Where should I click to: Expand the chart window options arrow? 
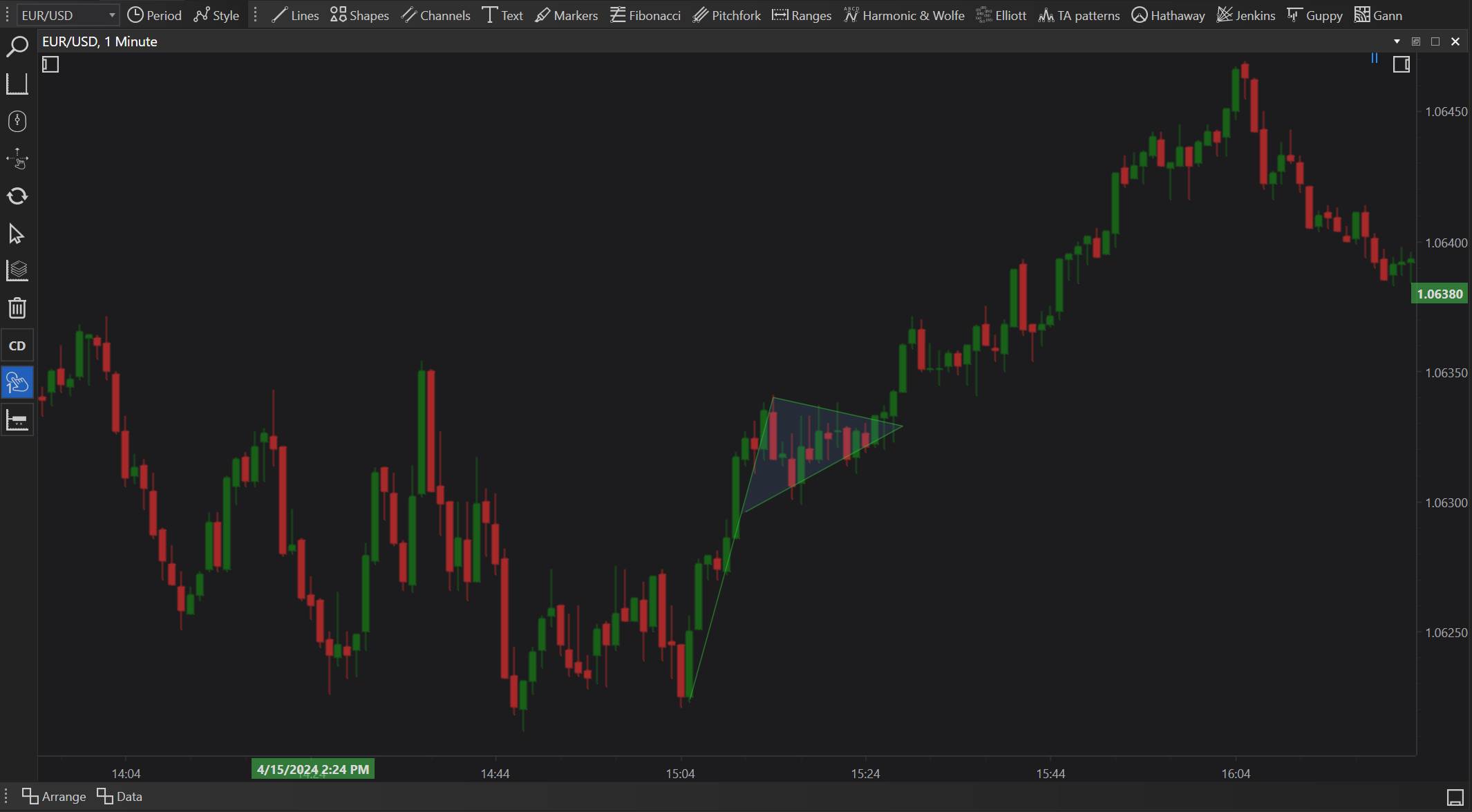pos(1397,41)
